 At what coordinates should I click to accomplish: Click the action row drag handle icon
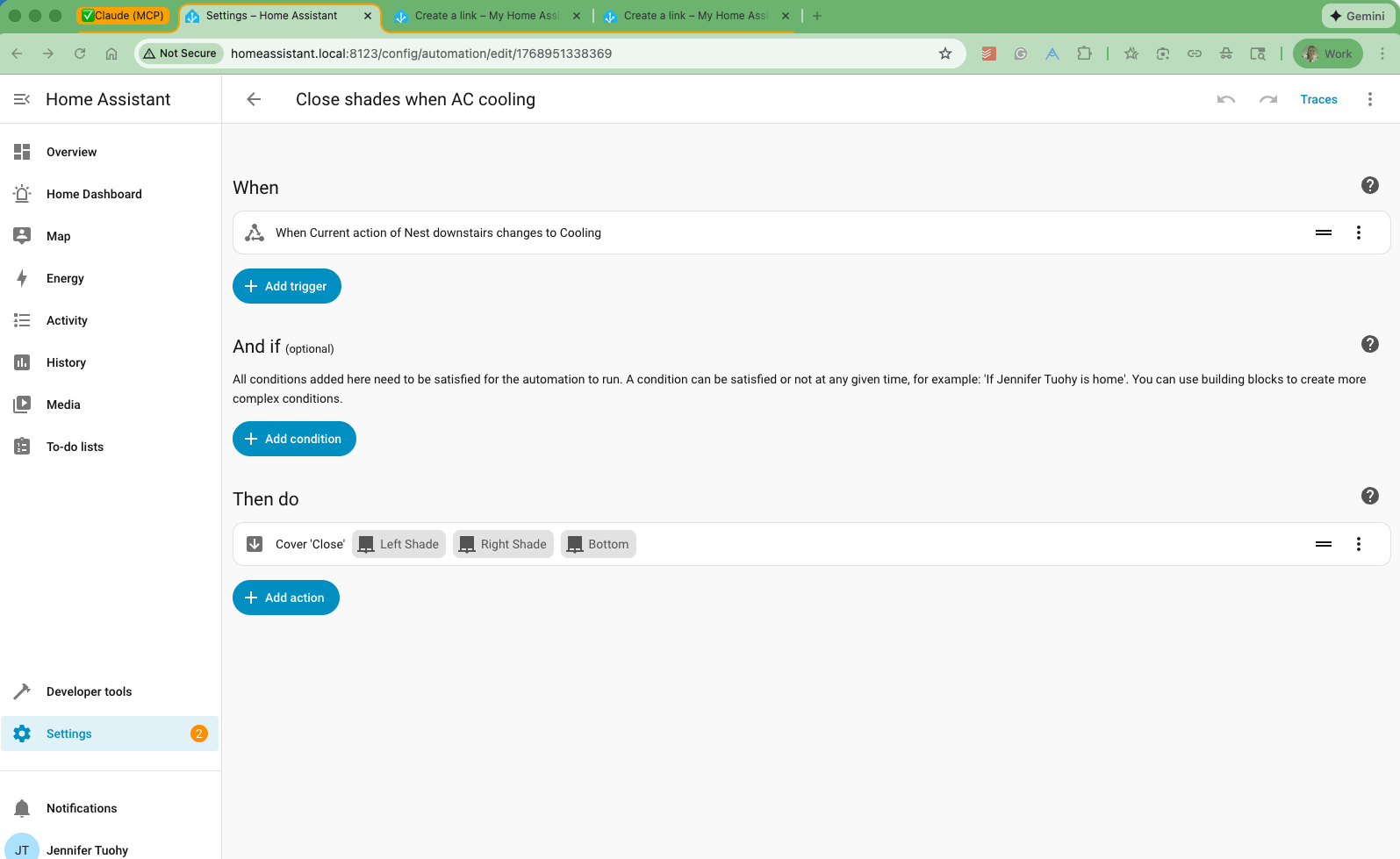(x=1324, y=544)
